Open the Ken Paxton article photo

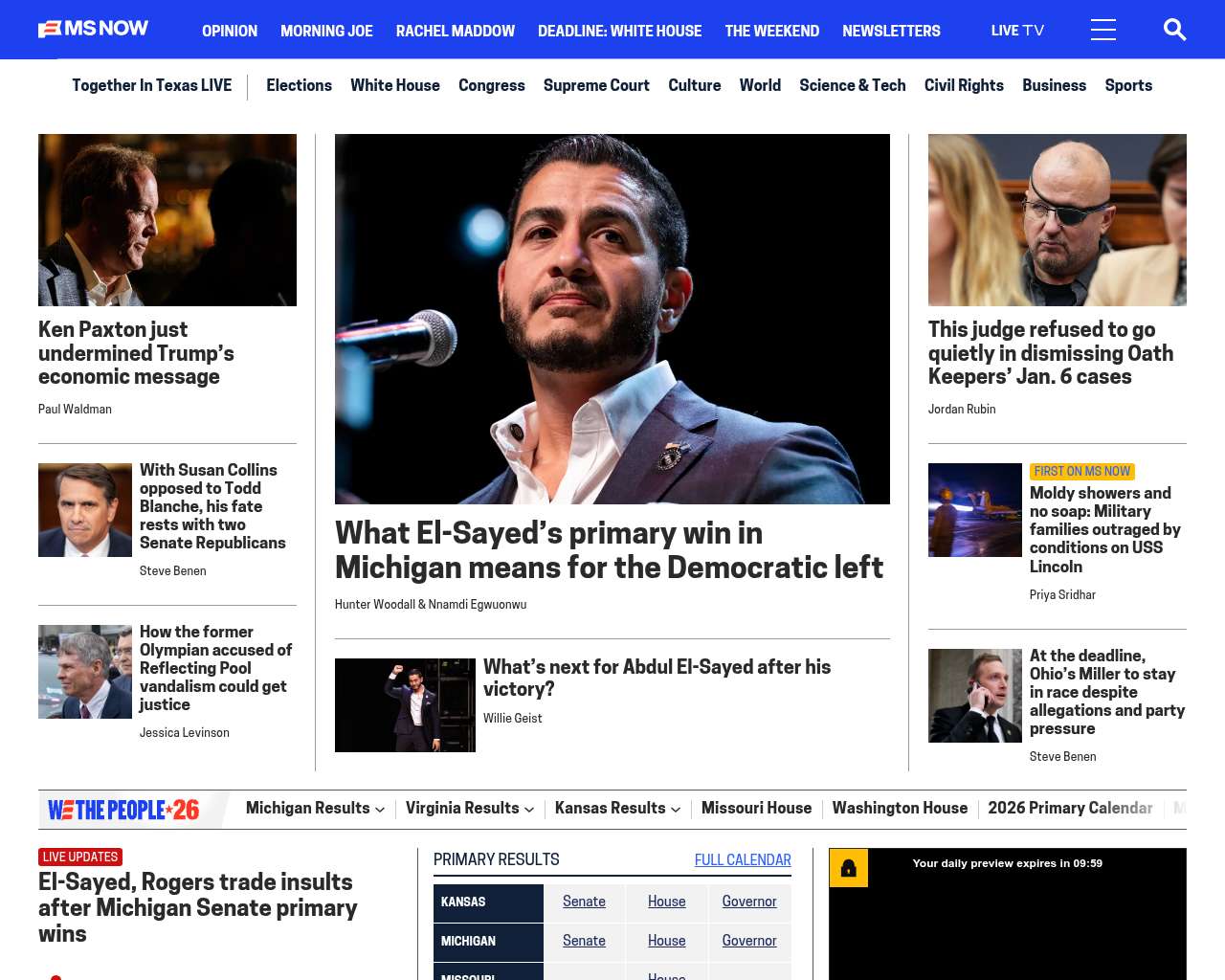click(x=167, y=220)
